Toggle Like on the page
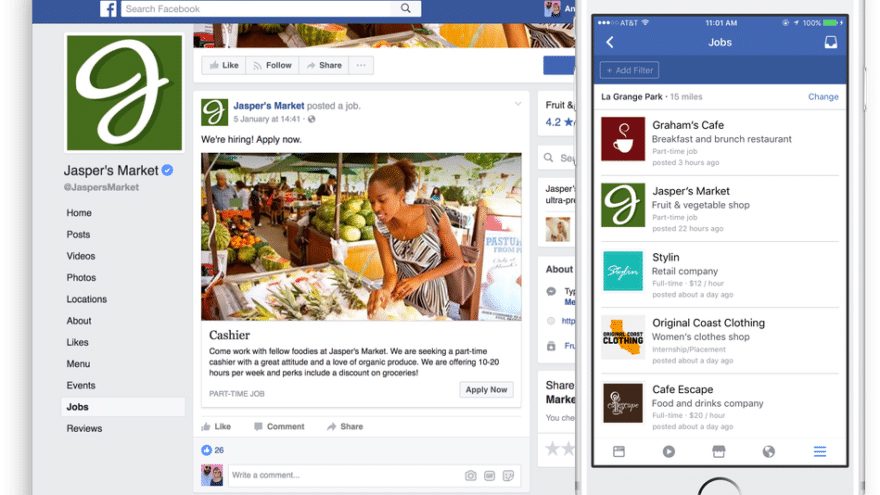 [223, 65]
